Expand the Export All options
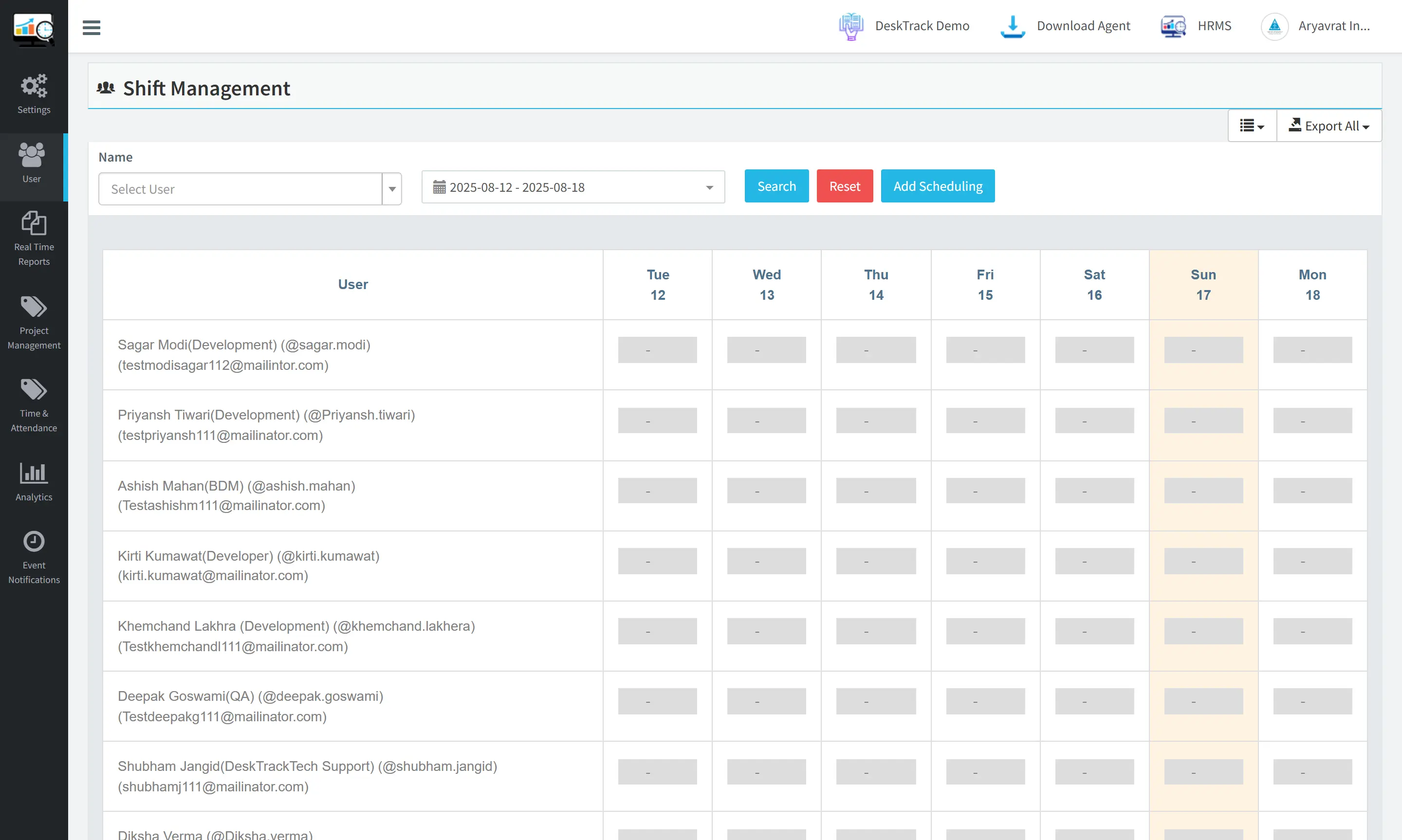The width and height of the screenshot is (1402, 840). [1329, 125]
